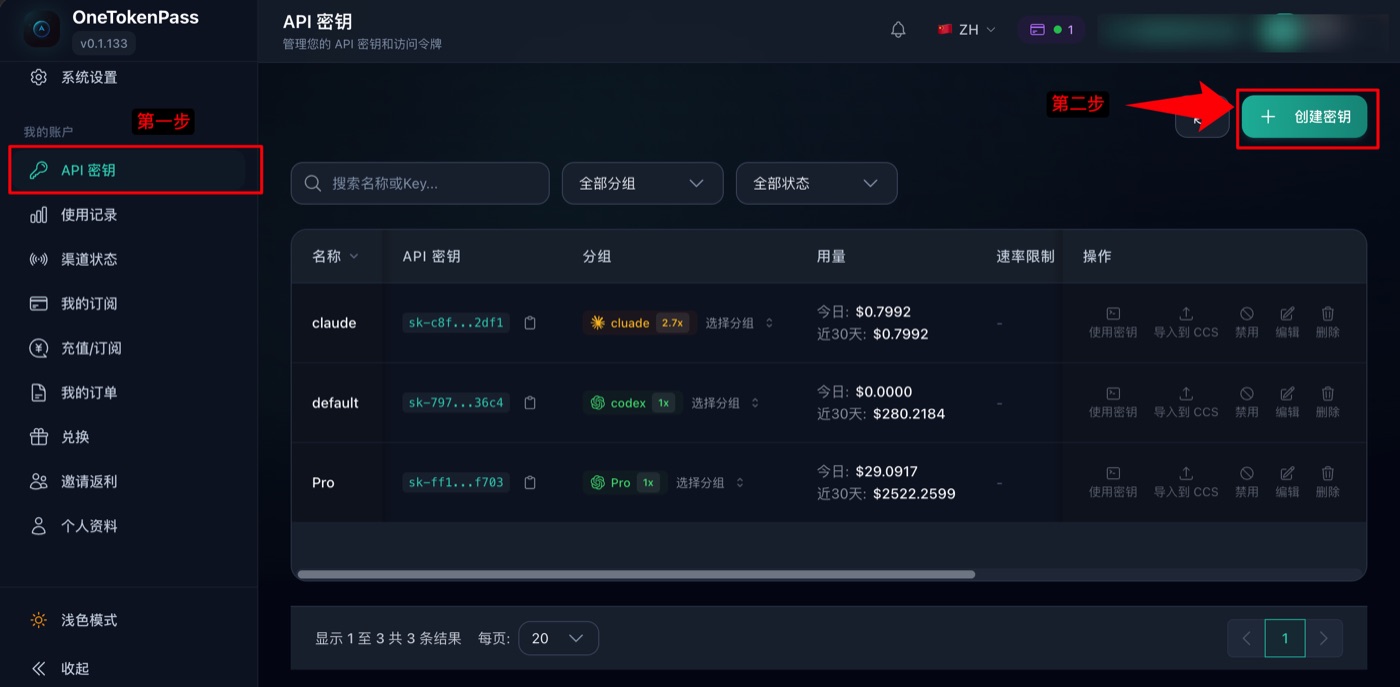The height and width of the screenshot is (687, 1400).
Task: Open 选择分组 for the default row
Action: (x=724, y=403)
